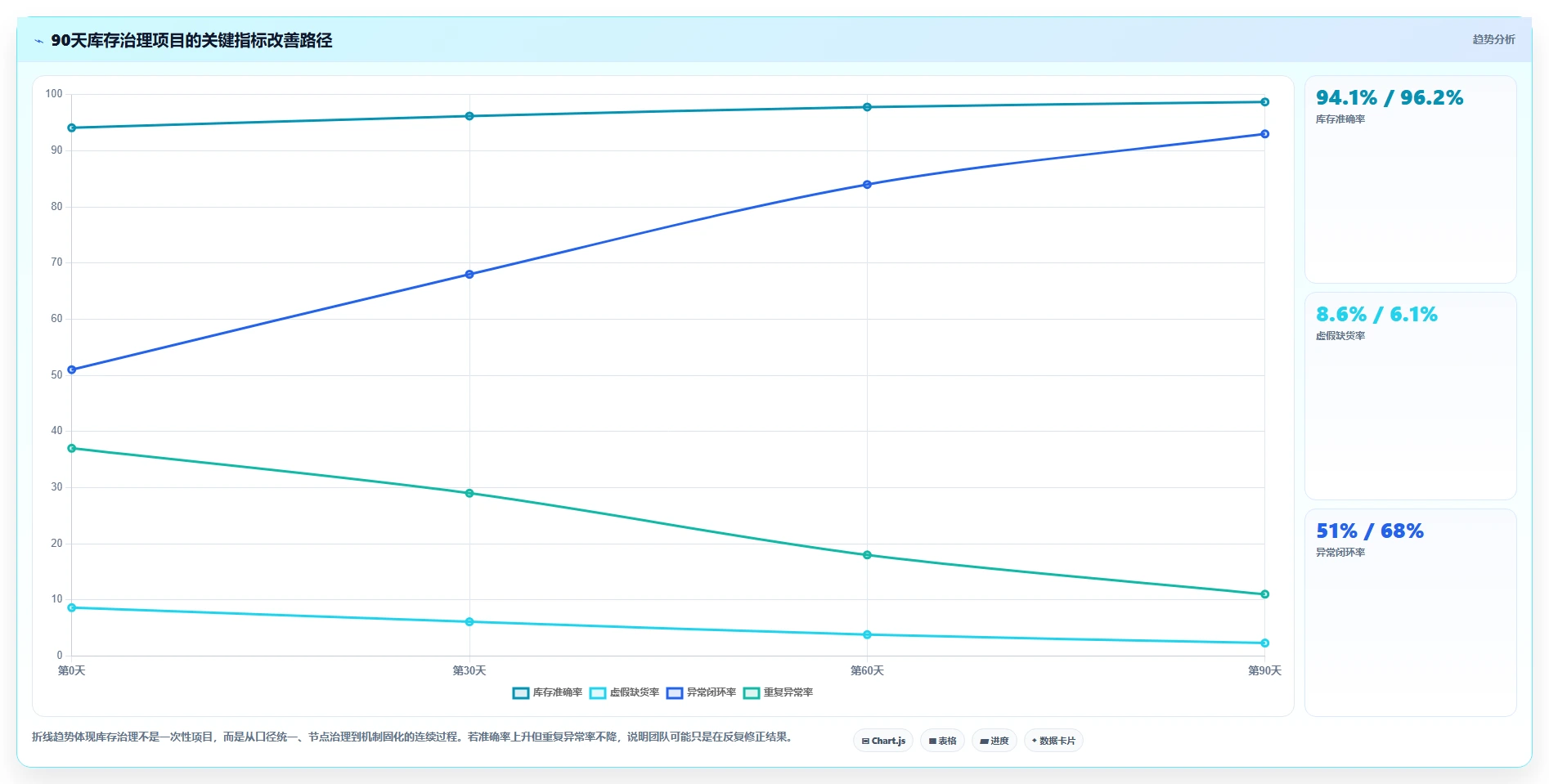Click the 进度 tag chip
1549x784 pixels.
pos(995,741)
